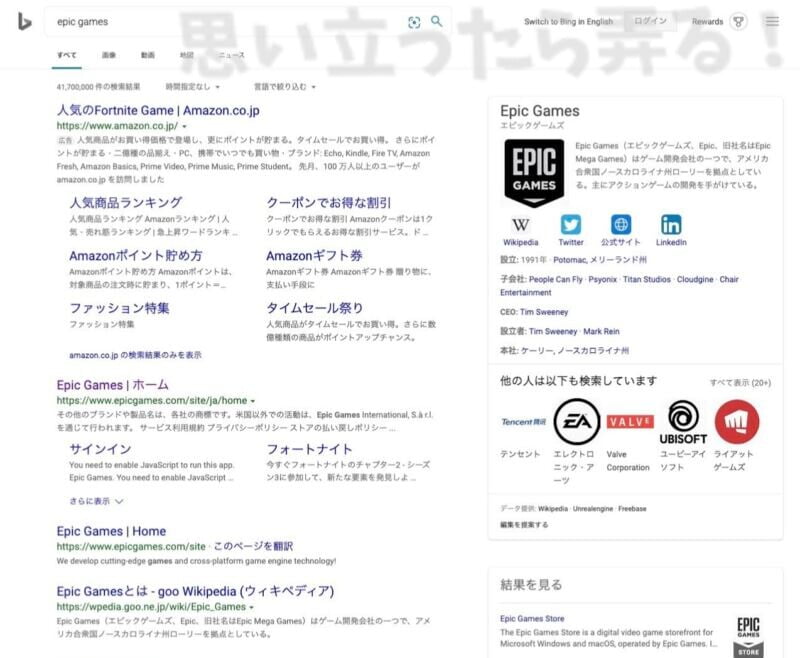Click CEO Tim Sweeney link
The width and height of the screenshot is (800, 658).
[x=544, y=312]
